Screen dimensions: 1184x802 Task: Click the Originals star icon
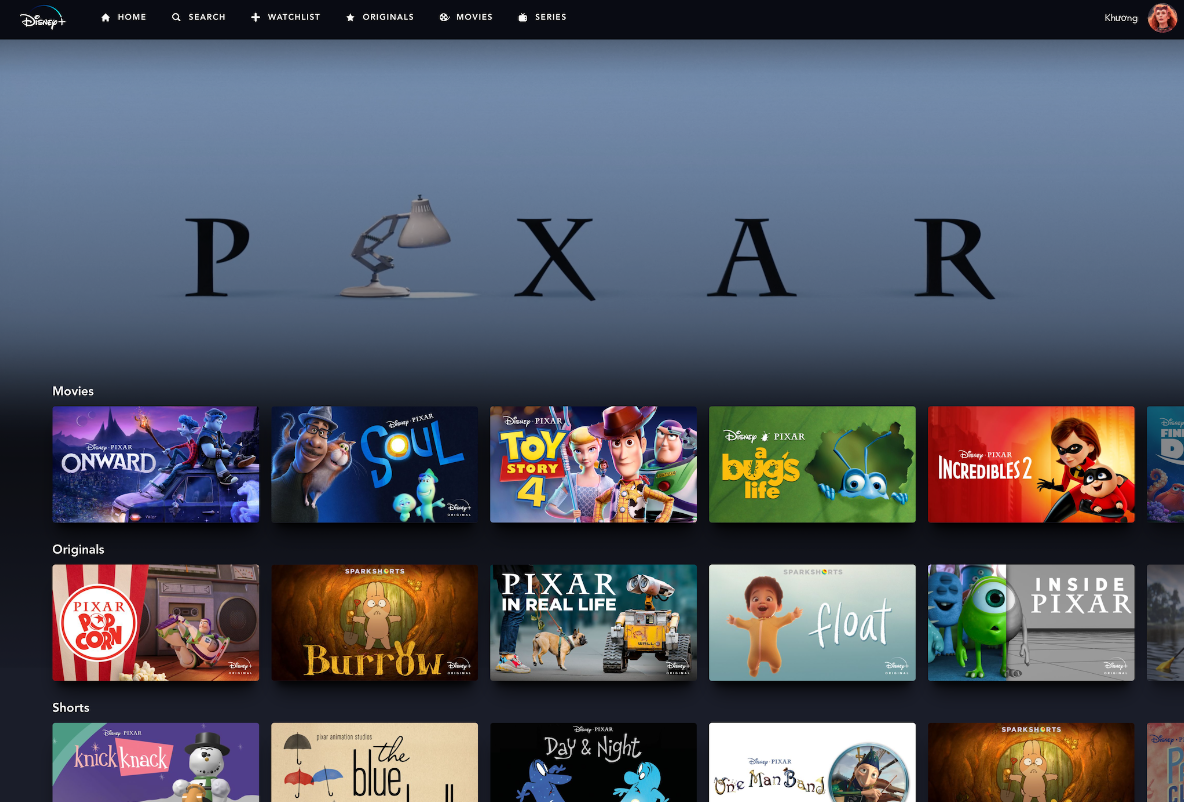coord(350,17)
